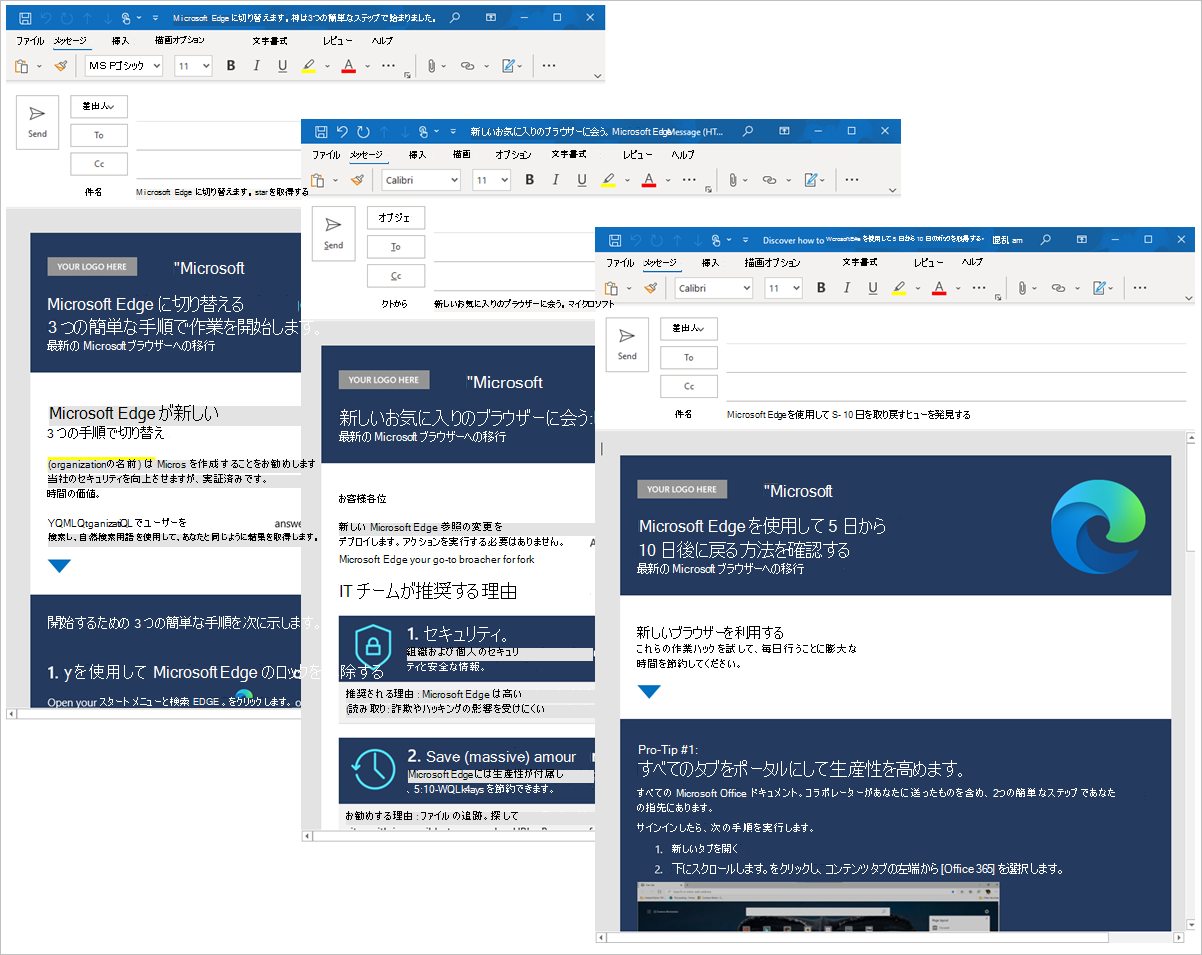This screenshot has height=955, width=1202.
Task: Click Insert Link icon in back window
Action: [467, 66]
